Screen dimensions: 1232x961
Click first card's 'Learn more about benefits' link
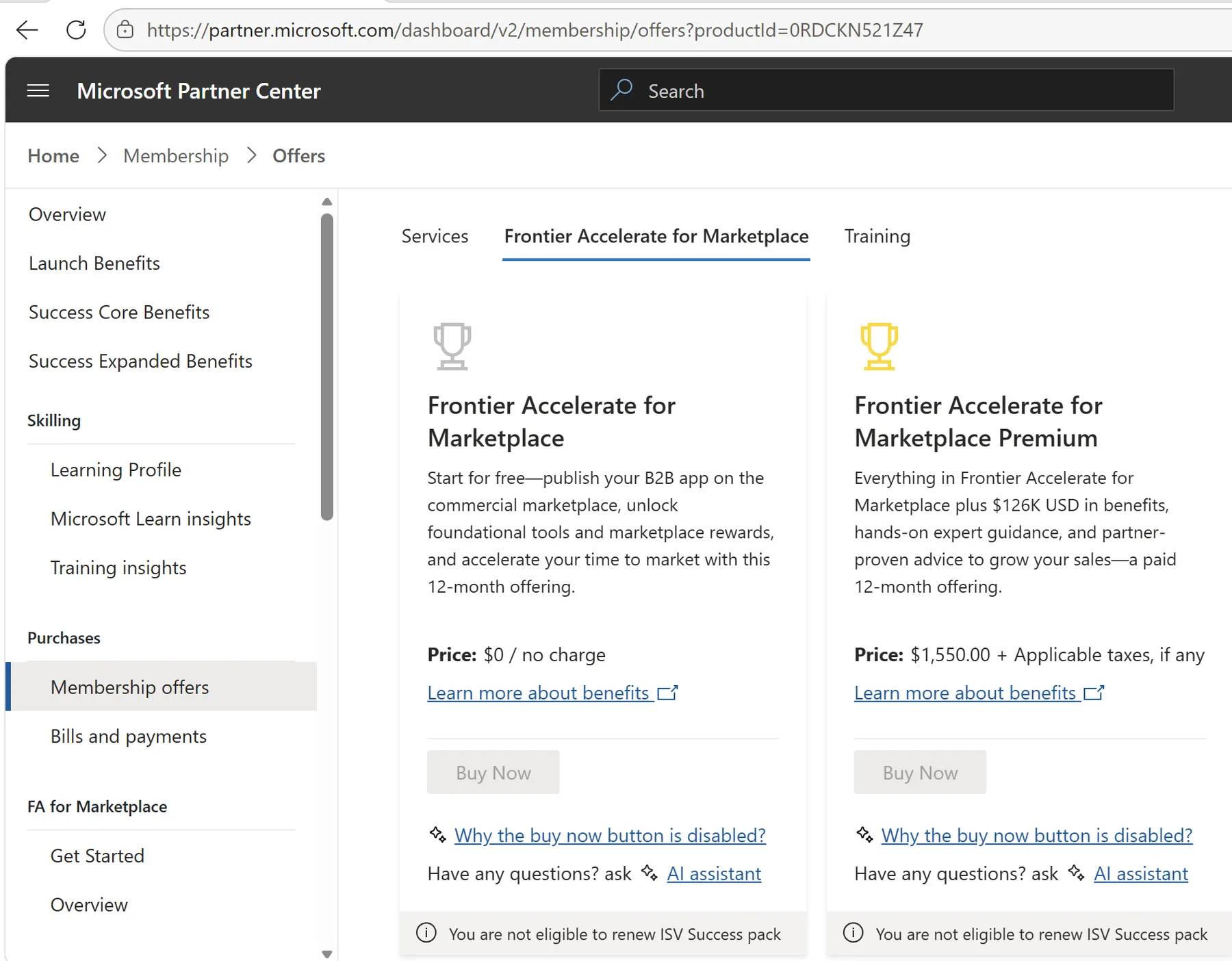pyautogui.click(x=538, y=693)
